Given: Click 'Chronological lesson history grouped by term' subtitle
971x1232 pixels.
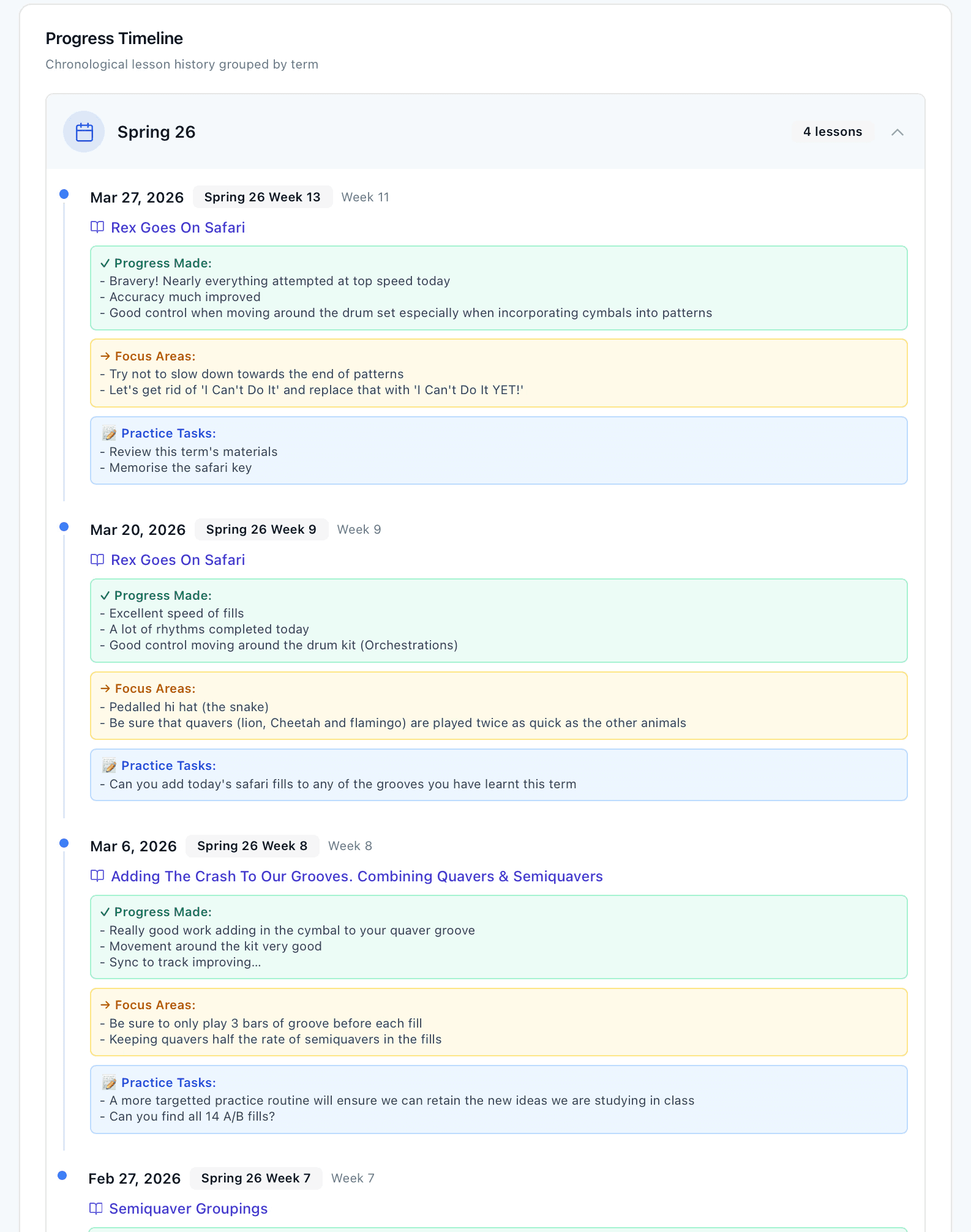Looking at the screenshot, I should pyautogui.click(x=182, y=64).
